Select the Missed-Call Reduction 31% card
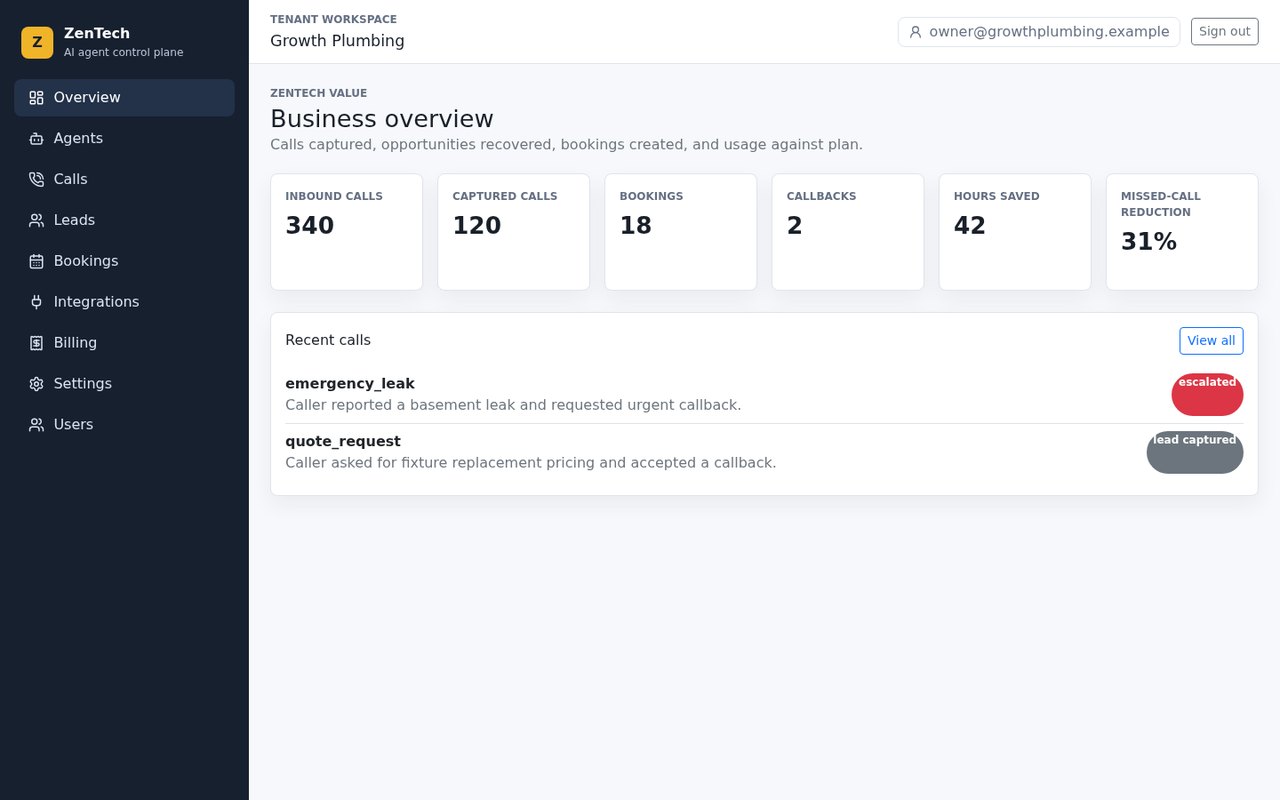This screenshot has width=1280, height=800. [1182, 232]
